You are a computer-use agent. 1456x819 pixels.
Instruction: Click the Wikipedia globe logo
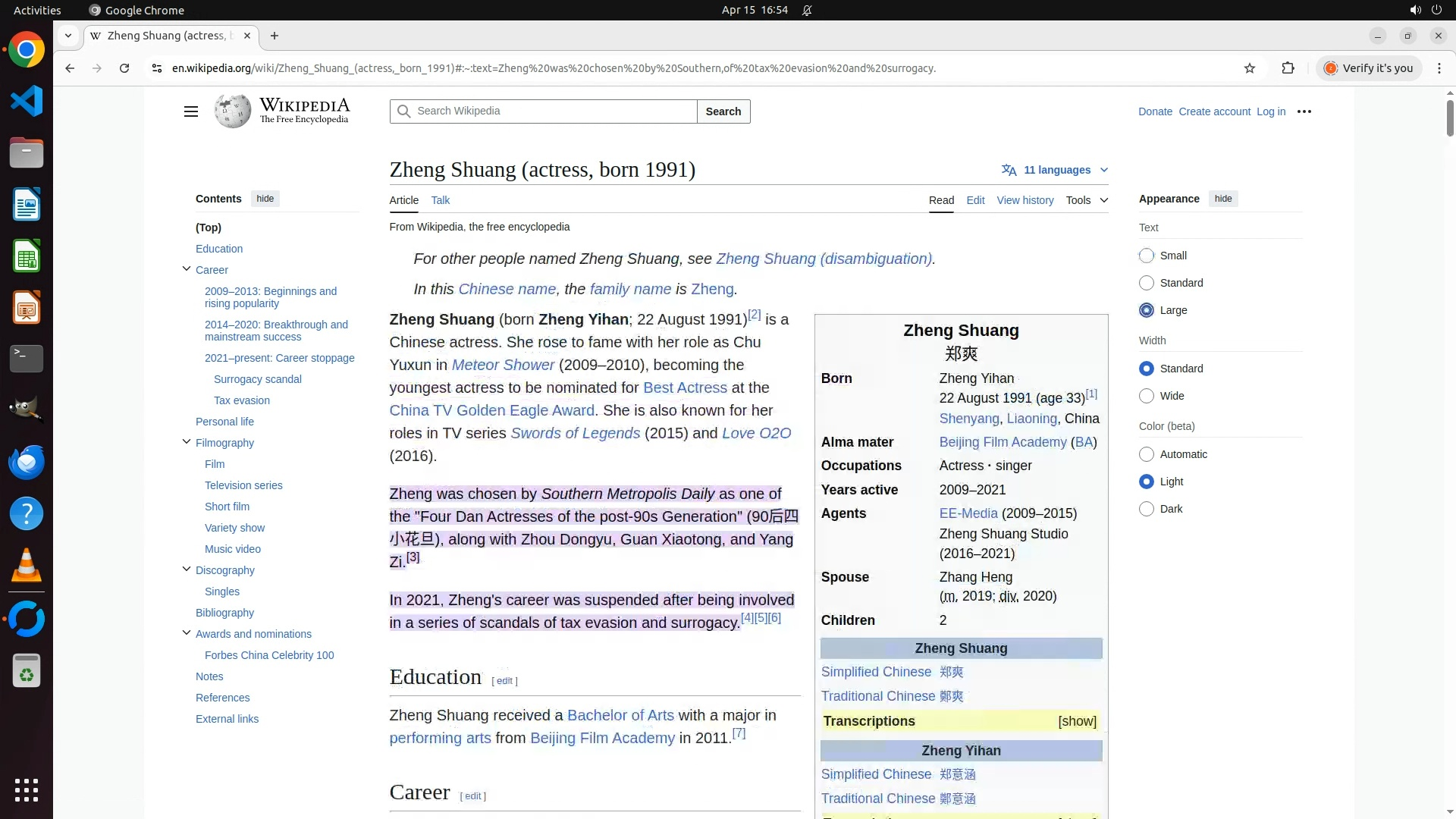233,111
